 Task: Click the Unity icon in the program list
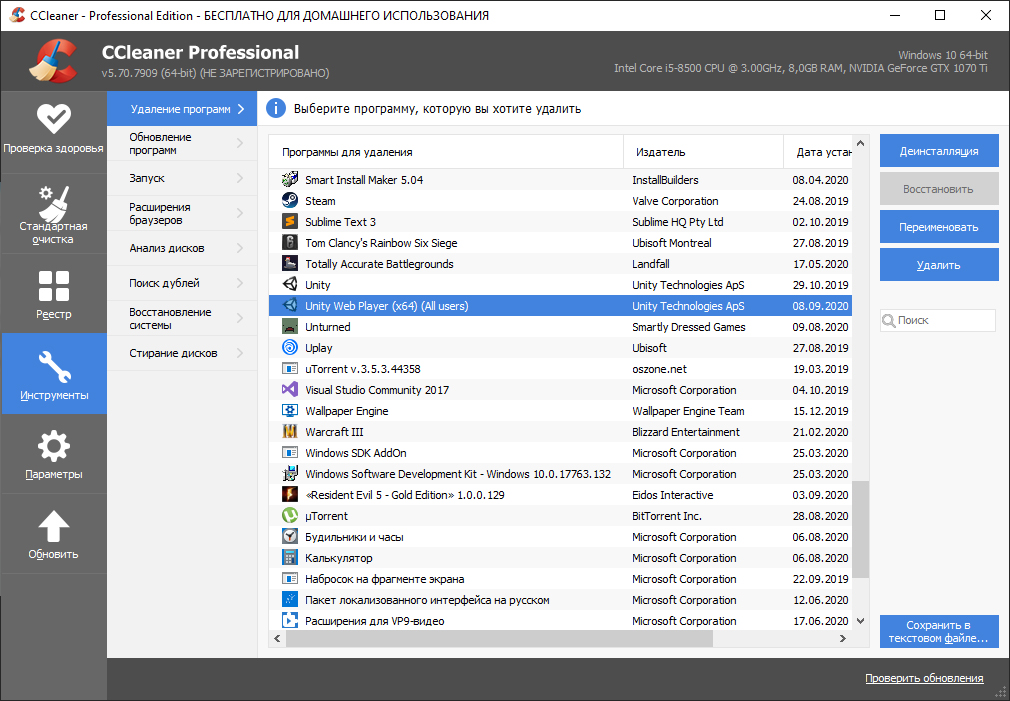tap(292, 285)
